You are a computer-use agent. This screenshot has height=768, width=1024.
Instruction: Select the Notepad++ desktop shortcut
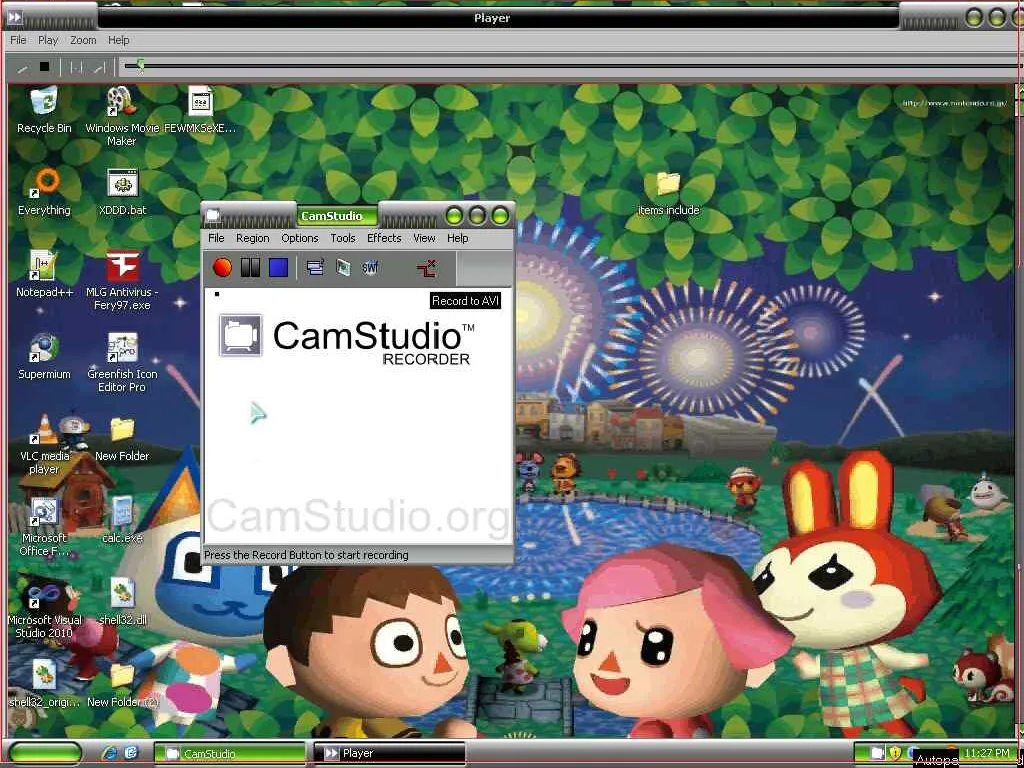44,274
